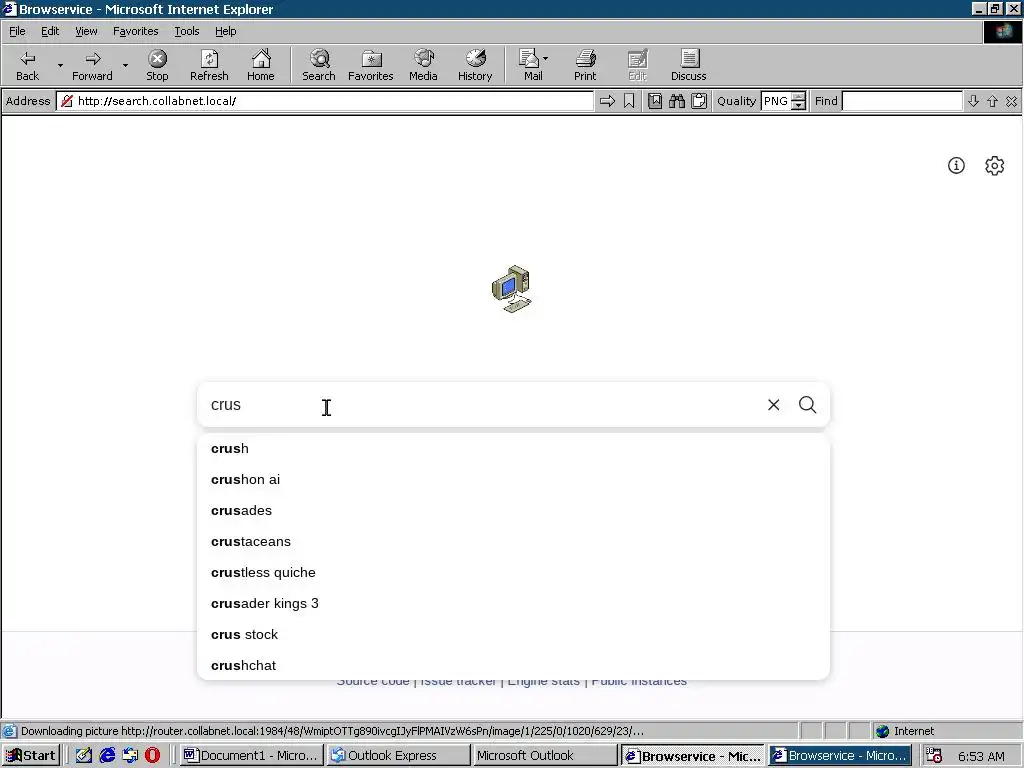Open the Forward button history dropdown arrow
1024x768 pixels.
coord(125,65)
